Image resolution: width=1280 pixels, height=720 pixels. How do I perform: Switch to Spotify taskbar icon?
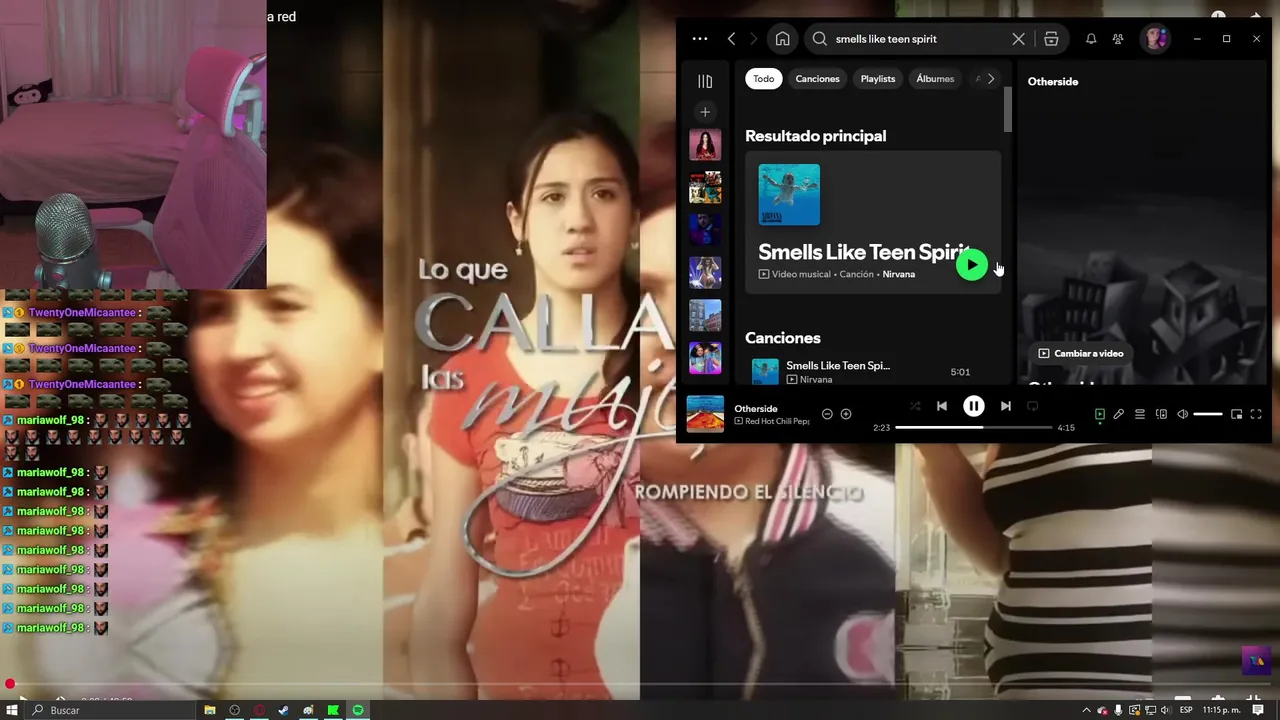358,710
